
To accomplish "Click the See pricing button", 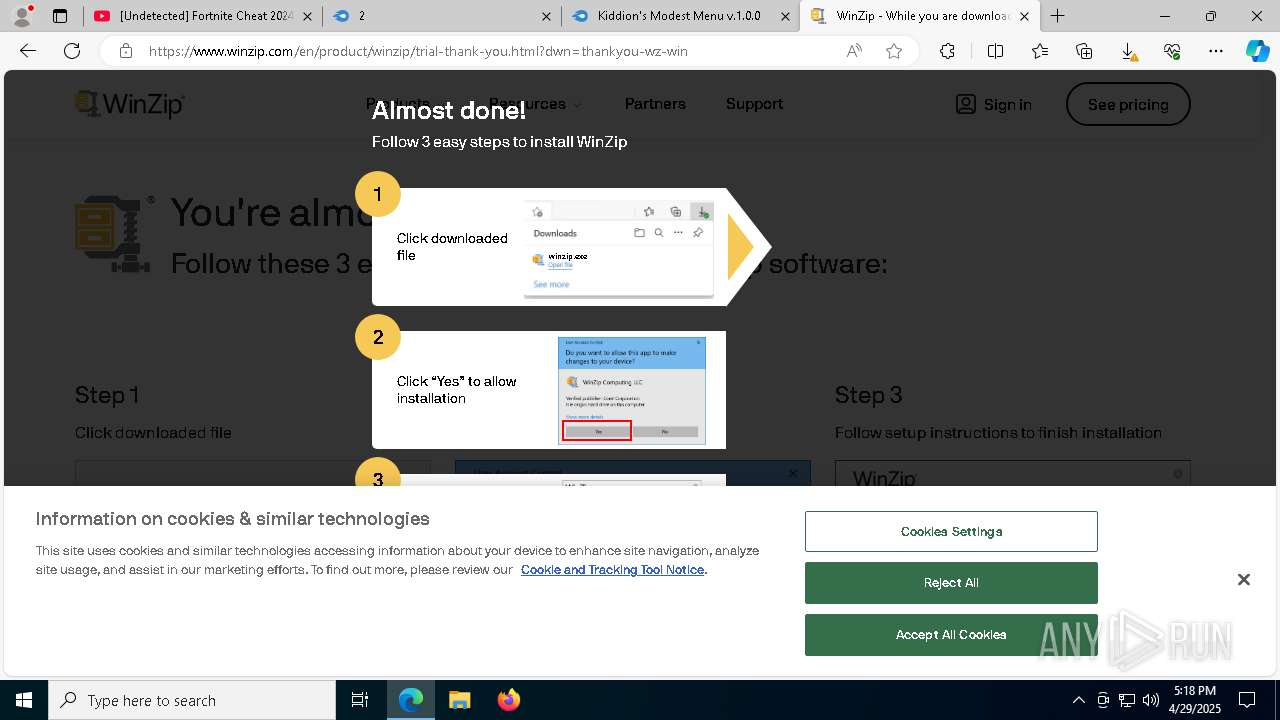I will click(1128, 104).
